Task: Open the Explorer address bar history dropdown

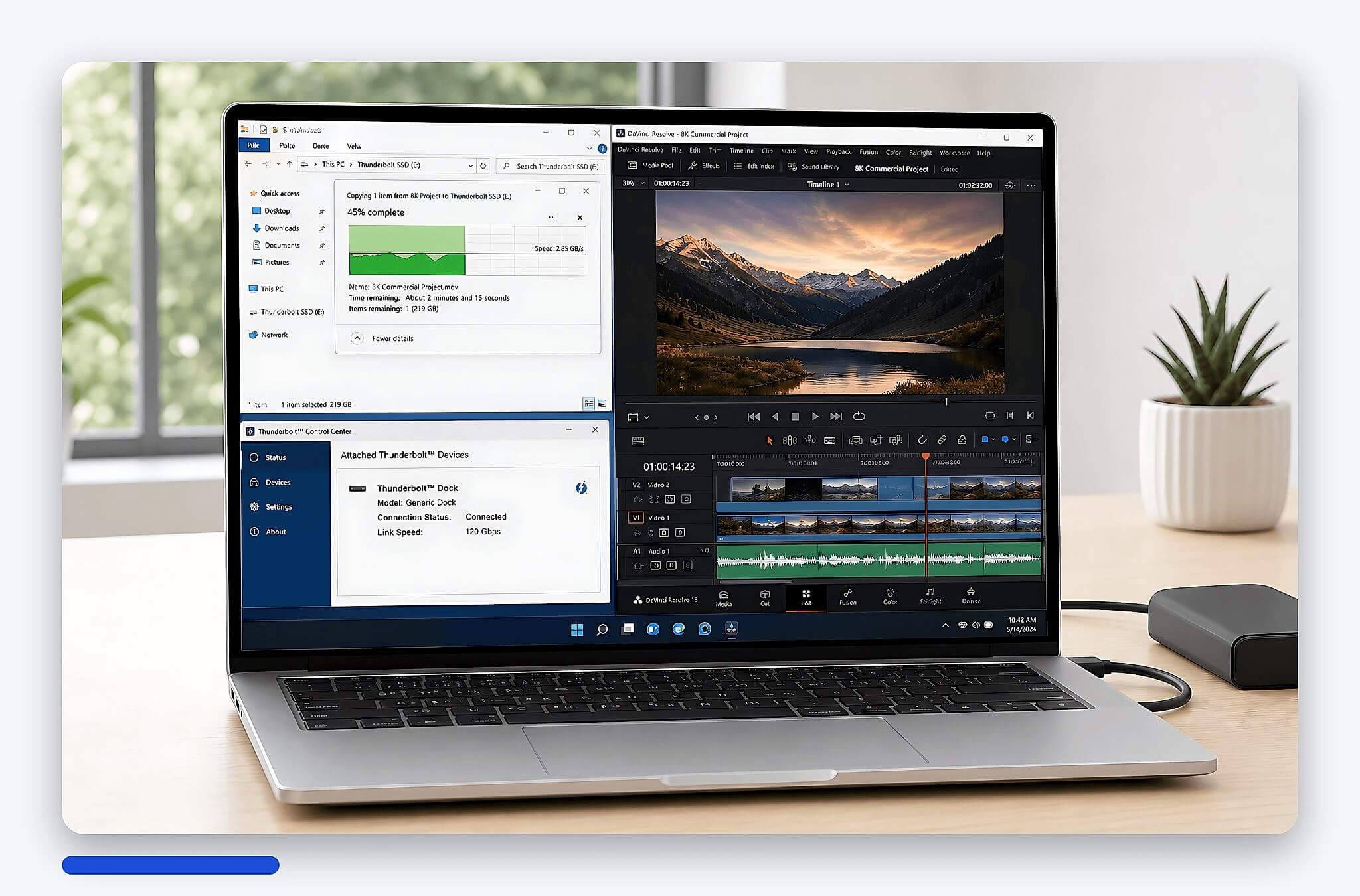Action: [470, 165]
